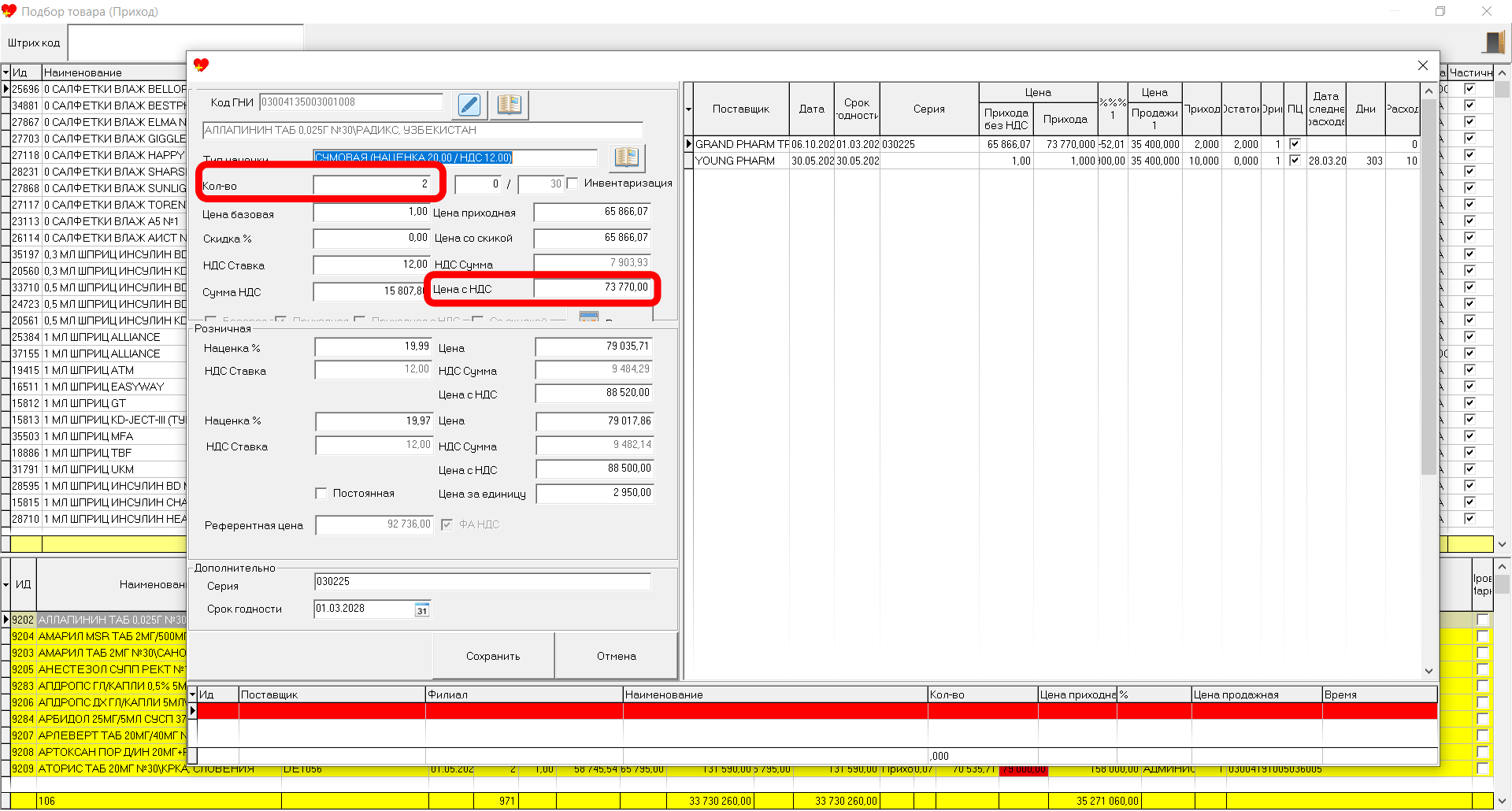Viewport: 1512px width, 811px height.
Task: Click the Время column header
Action: pyautogui.click(x=1380, y=694)
